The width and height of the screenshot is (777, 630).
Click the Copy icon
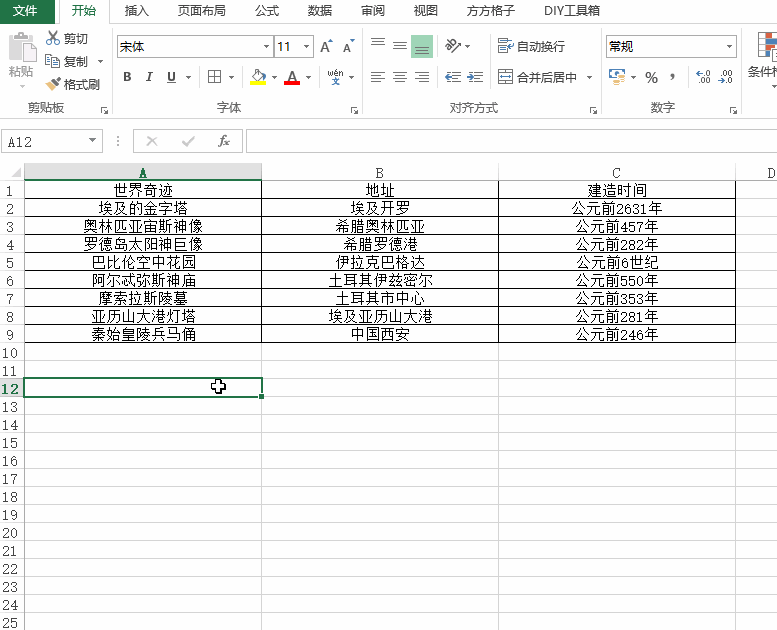52,61
